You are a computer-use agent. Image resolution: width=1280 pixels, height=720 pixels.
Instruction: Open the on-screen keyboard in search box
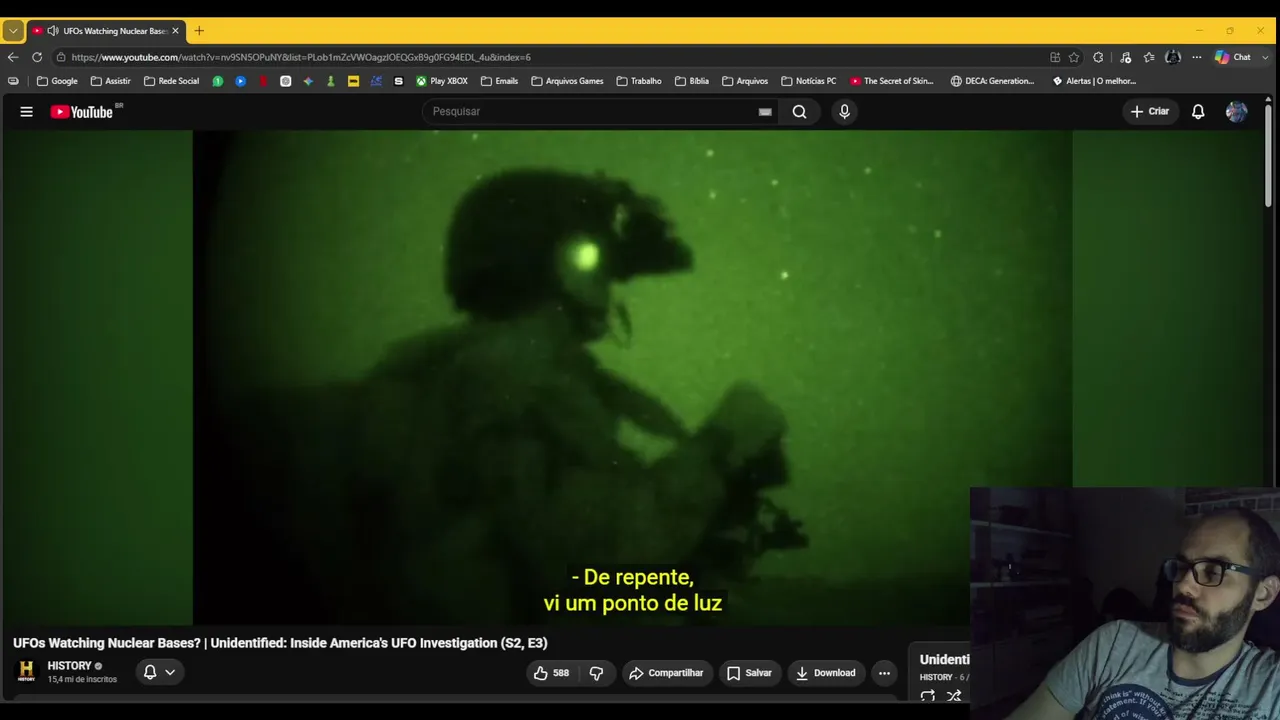765,112
